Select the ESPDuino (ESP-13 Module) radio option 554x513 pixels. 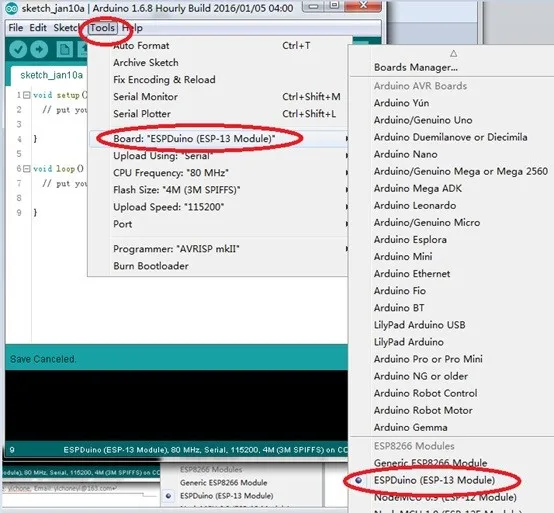(434, 480)
